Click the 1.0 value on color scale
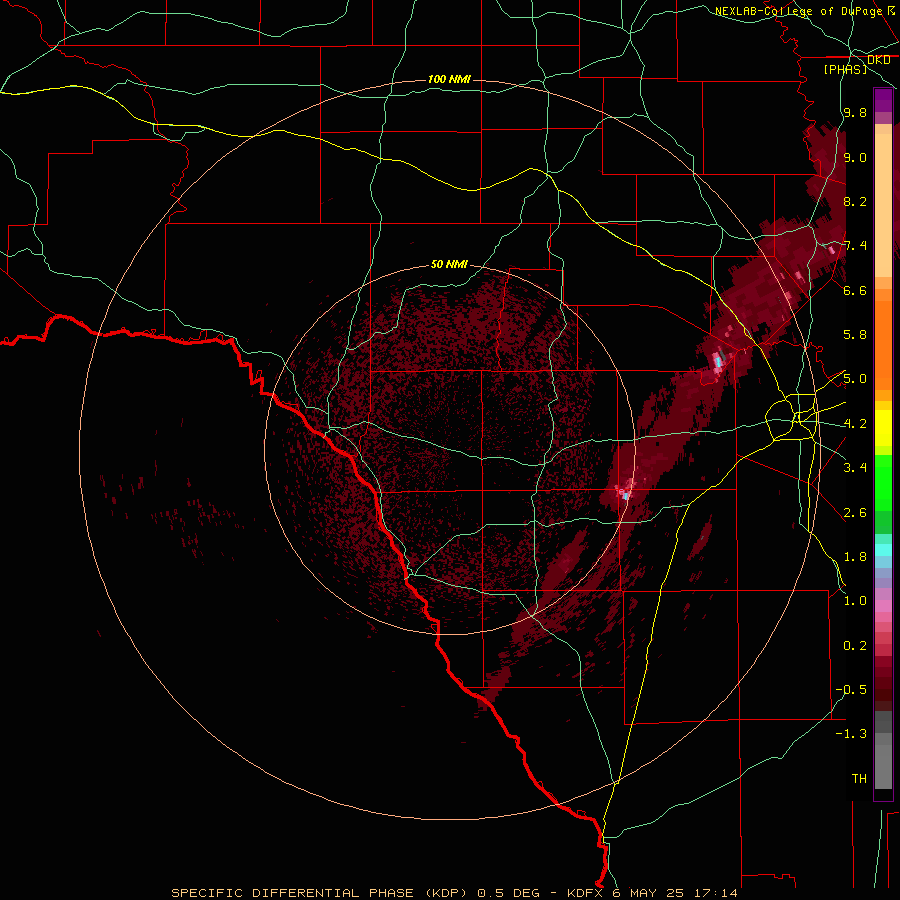The height and width of the screenshot is (900, 900). coord(855,601)
